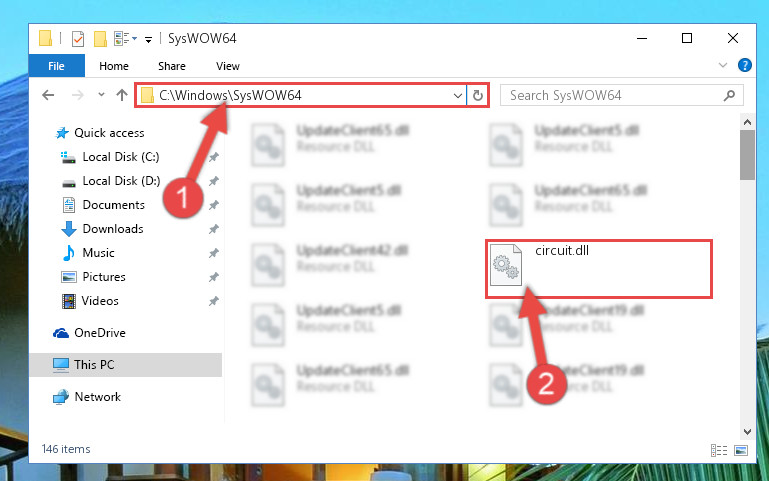Click the Search SysWOW64 field
Image resolution: width=769 pixels, height=481 pixels.
tap(621, 95)
